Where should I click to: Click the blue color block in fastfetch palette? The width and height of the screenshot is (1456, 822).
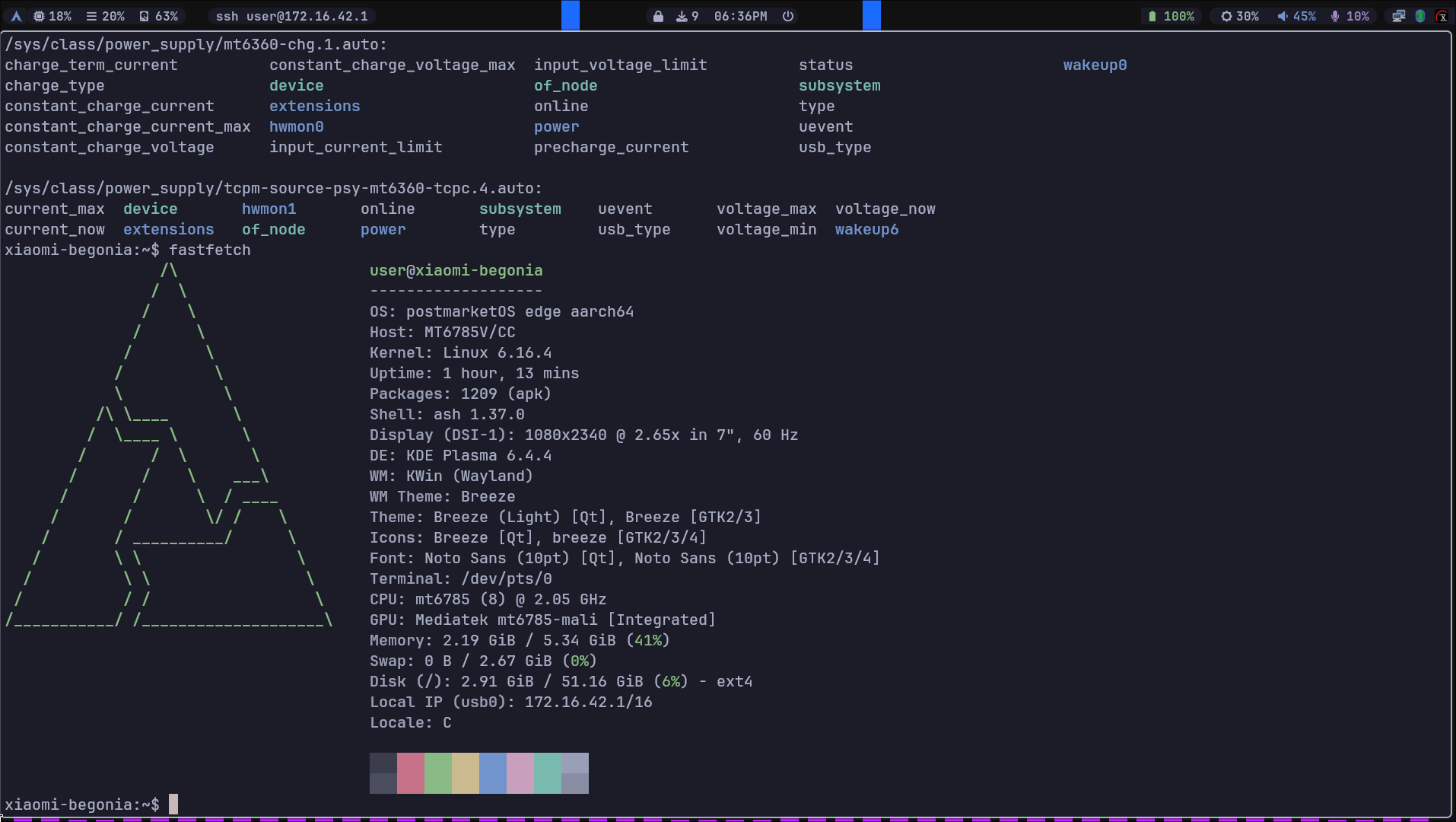click(493, 773)
